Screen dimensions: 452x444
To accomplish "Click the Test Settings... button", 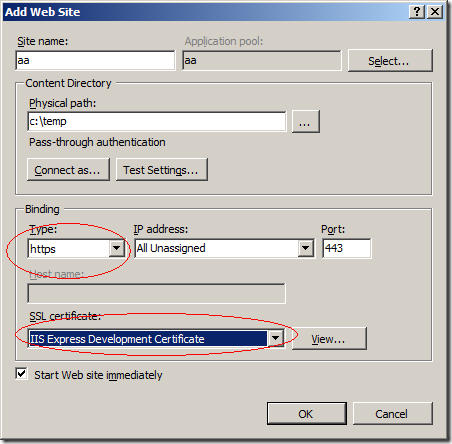I will point(162,170).
